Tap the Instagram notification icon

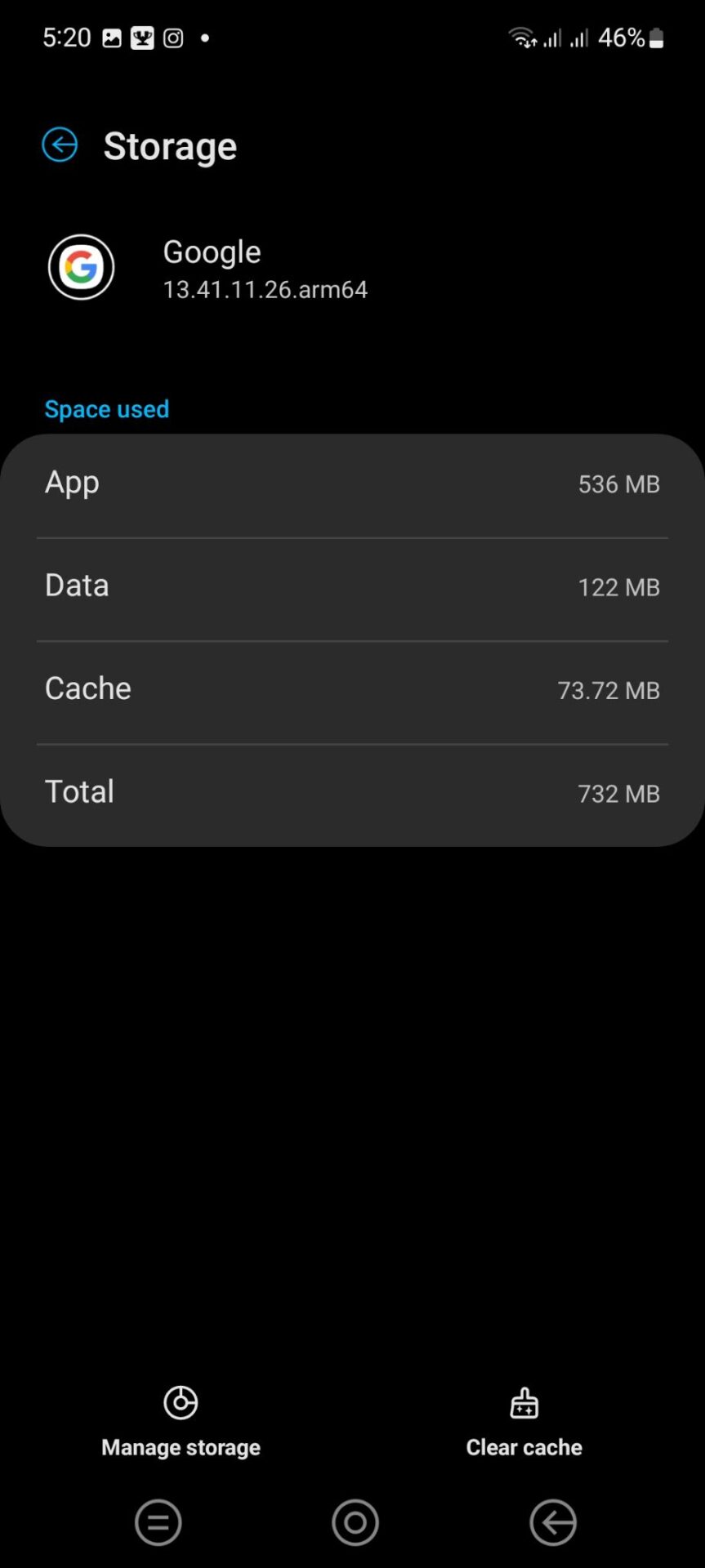tap(173, 38)
